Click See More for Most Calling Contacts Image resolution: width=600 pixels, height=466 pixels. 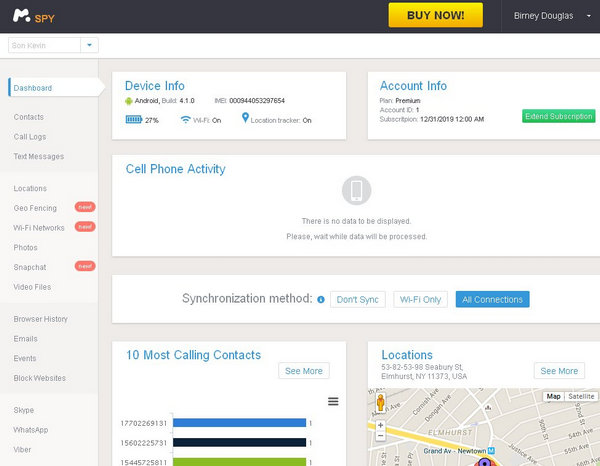pos(304,371)
